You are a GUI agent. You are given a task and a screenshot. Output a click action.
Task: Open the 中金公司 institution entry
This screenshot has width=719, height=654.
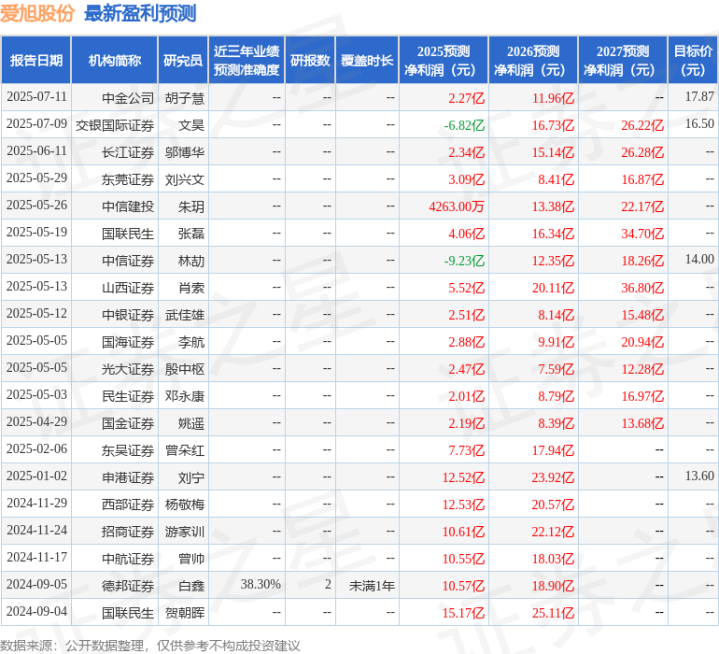point(128,97)
